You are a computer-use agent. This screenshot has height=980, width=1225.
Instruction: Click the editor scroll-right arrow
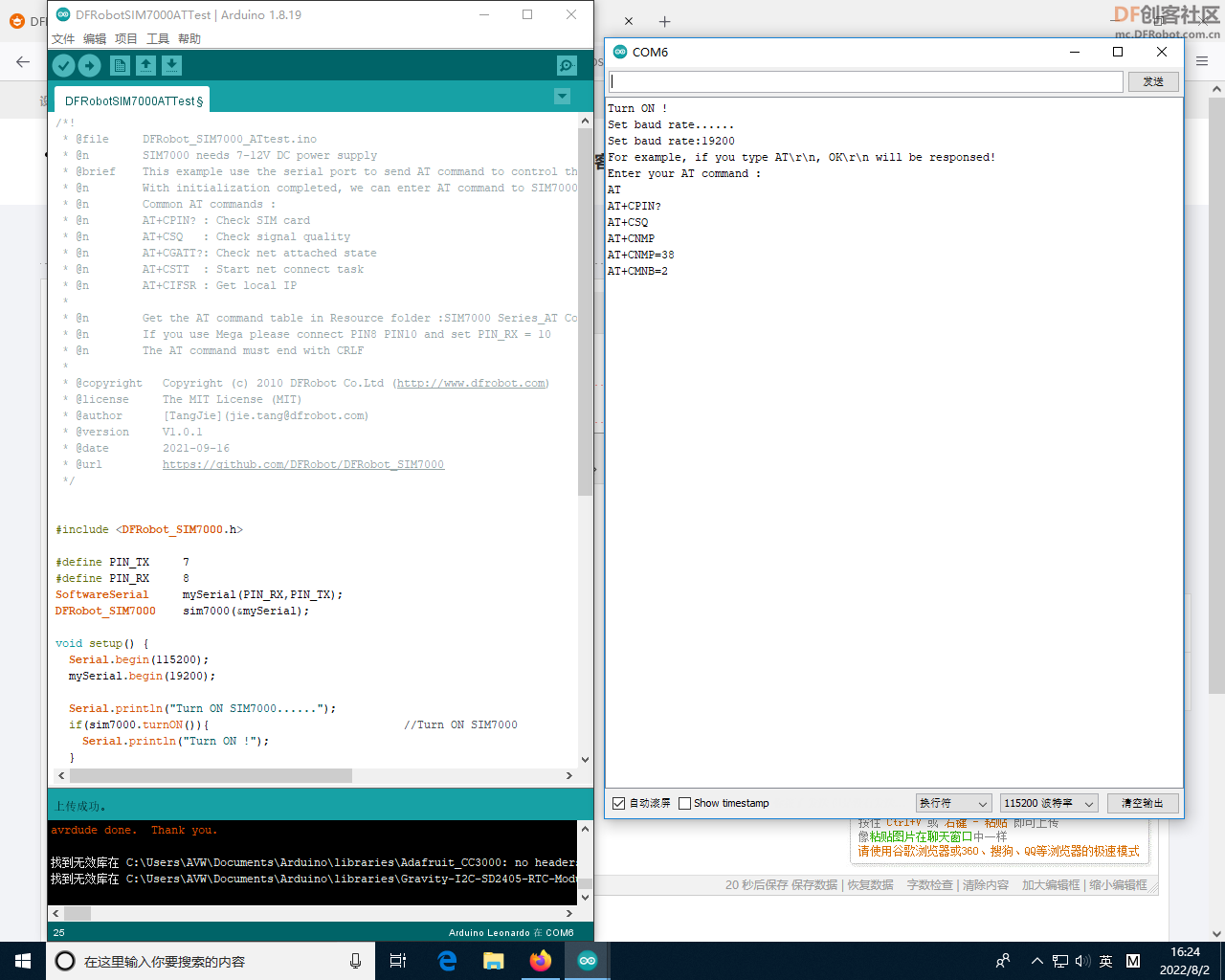point(570,775)
